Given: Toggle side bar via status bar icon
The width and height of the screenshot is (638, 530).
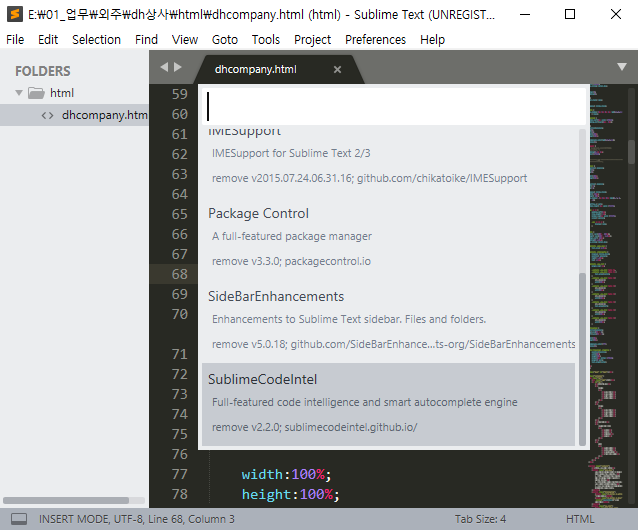Looking at the screenshot, I should (x=19, y=519).
